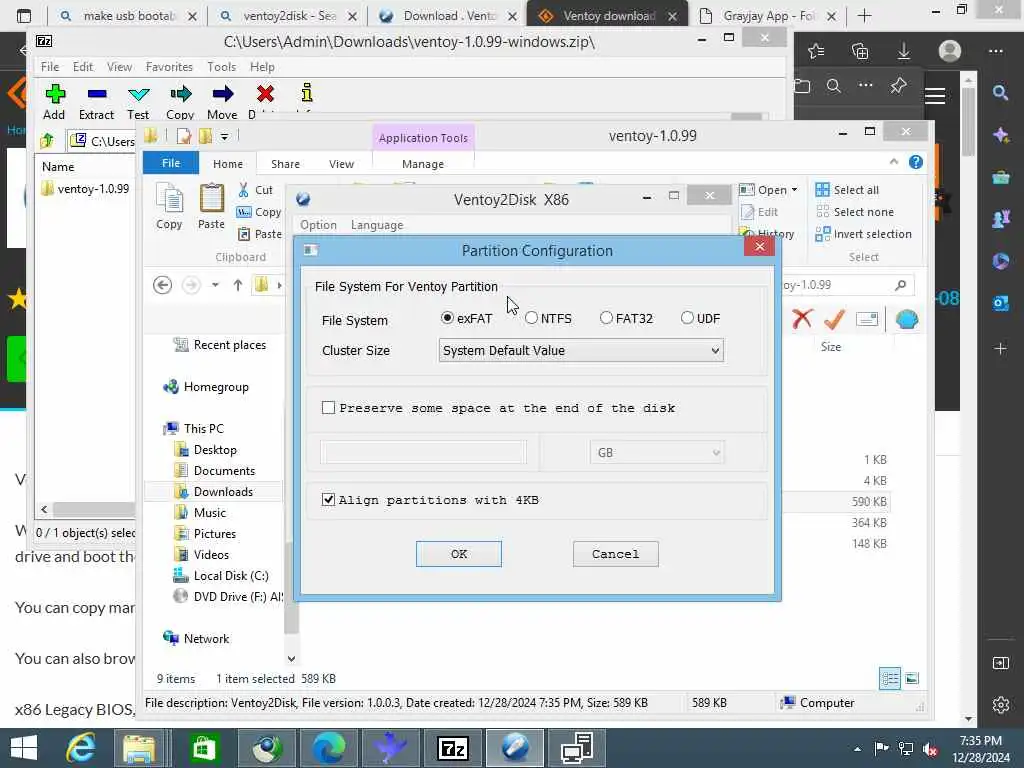Click the red X icon beside search
Image resolution: width=1024 pixels, height=768 pixels.
(x=802, y=319)
